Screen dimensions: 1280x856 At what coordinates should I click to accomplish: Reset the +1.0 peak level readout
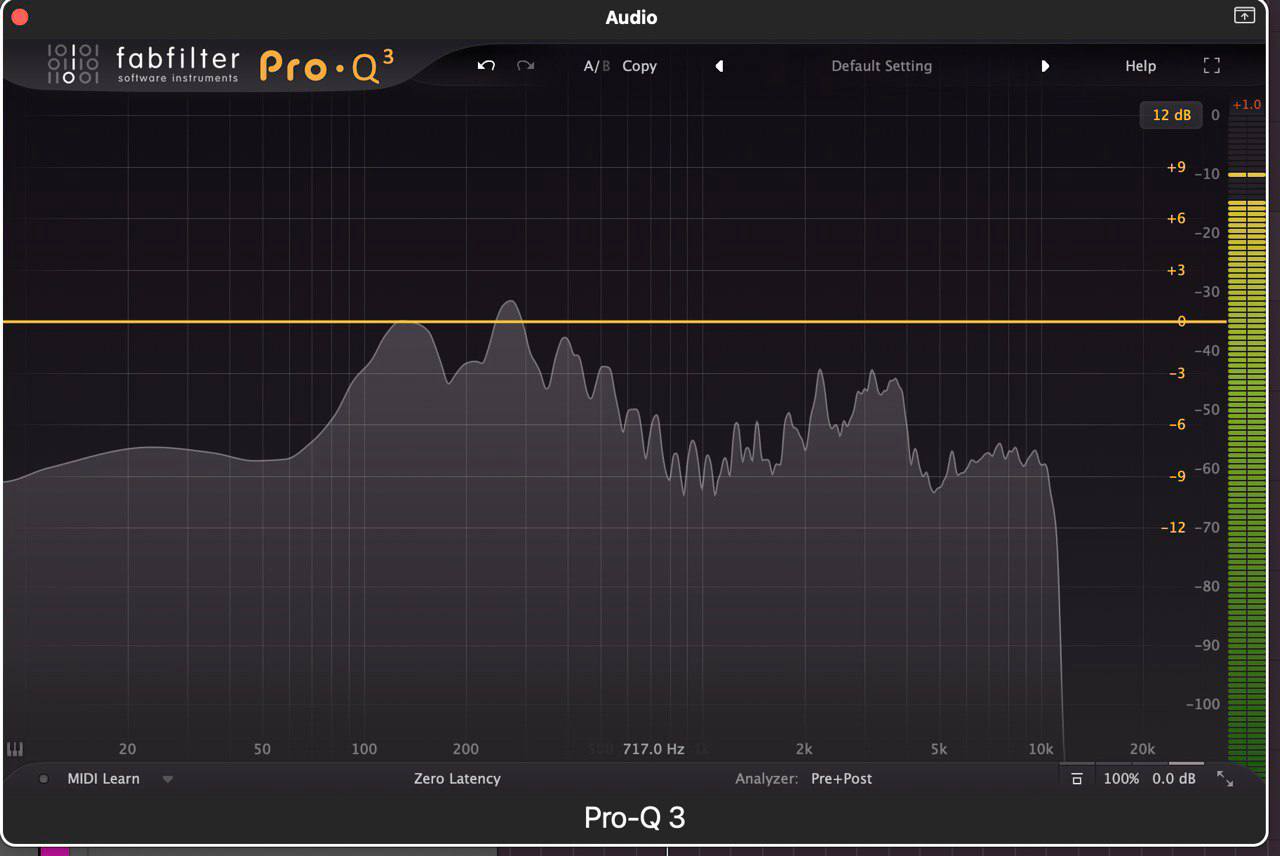pos(1247,105)
